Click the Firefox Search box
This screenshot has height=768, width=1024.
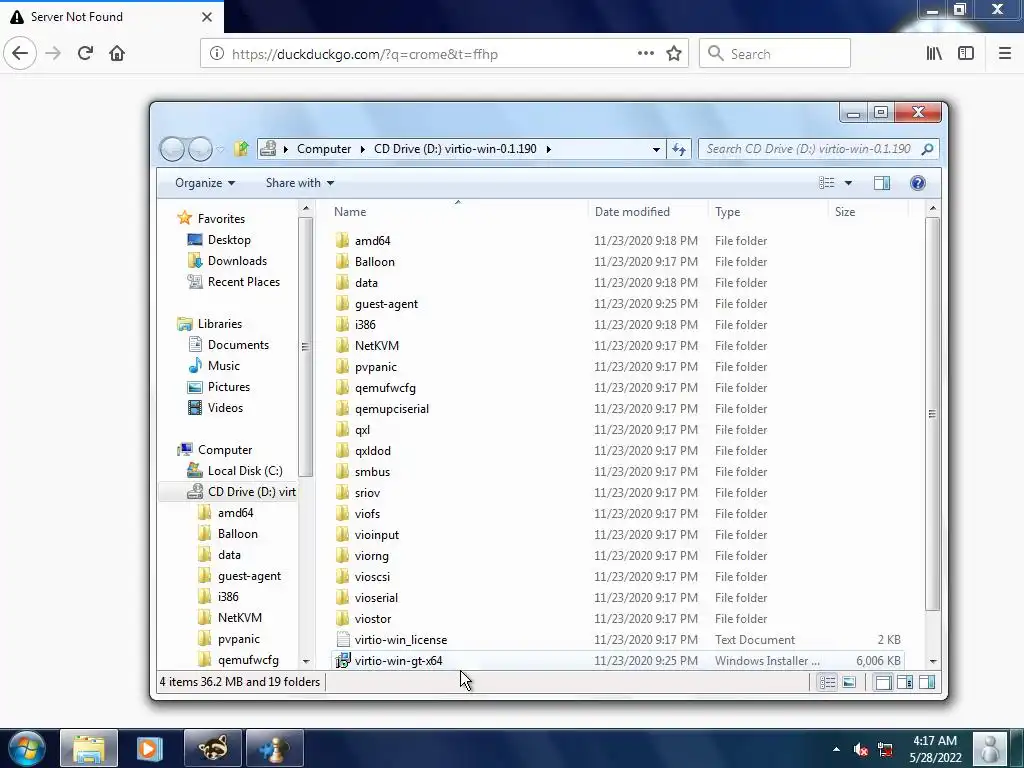[x=775, y=54]
